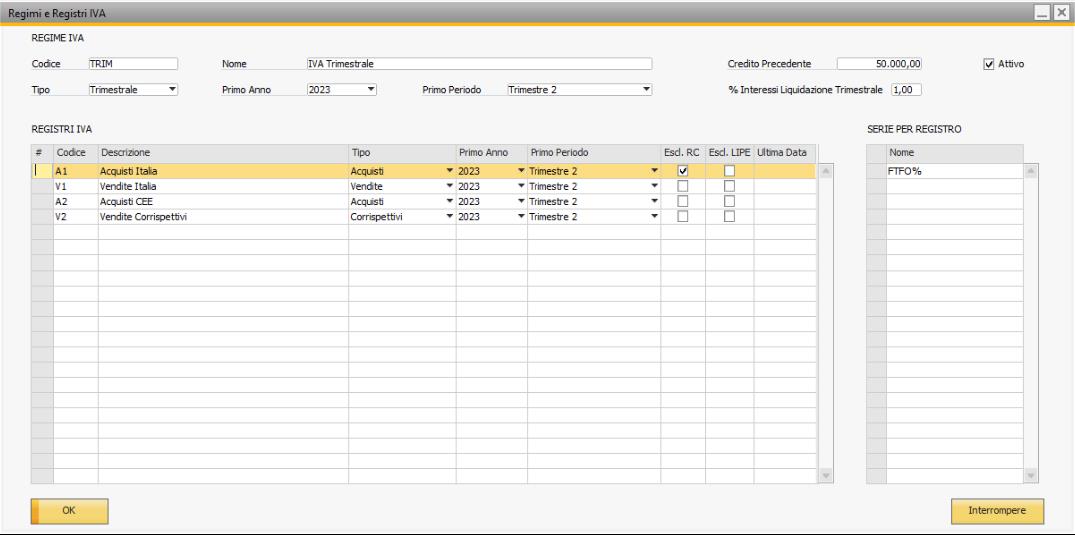Open Primo Anno dropdown for Acquisti Italia row

click(521, 171)
